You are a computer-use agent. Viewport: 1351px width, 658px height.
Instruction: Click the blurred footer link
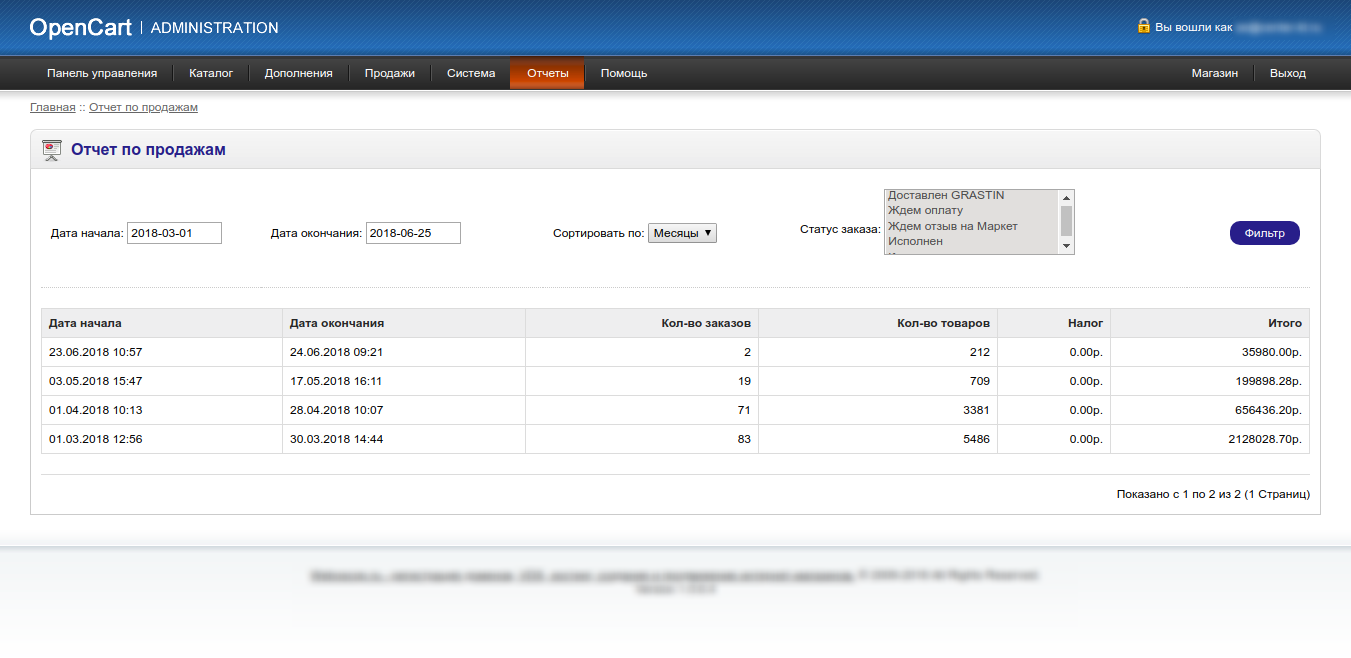pos(582,576)
